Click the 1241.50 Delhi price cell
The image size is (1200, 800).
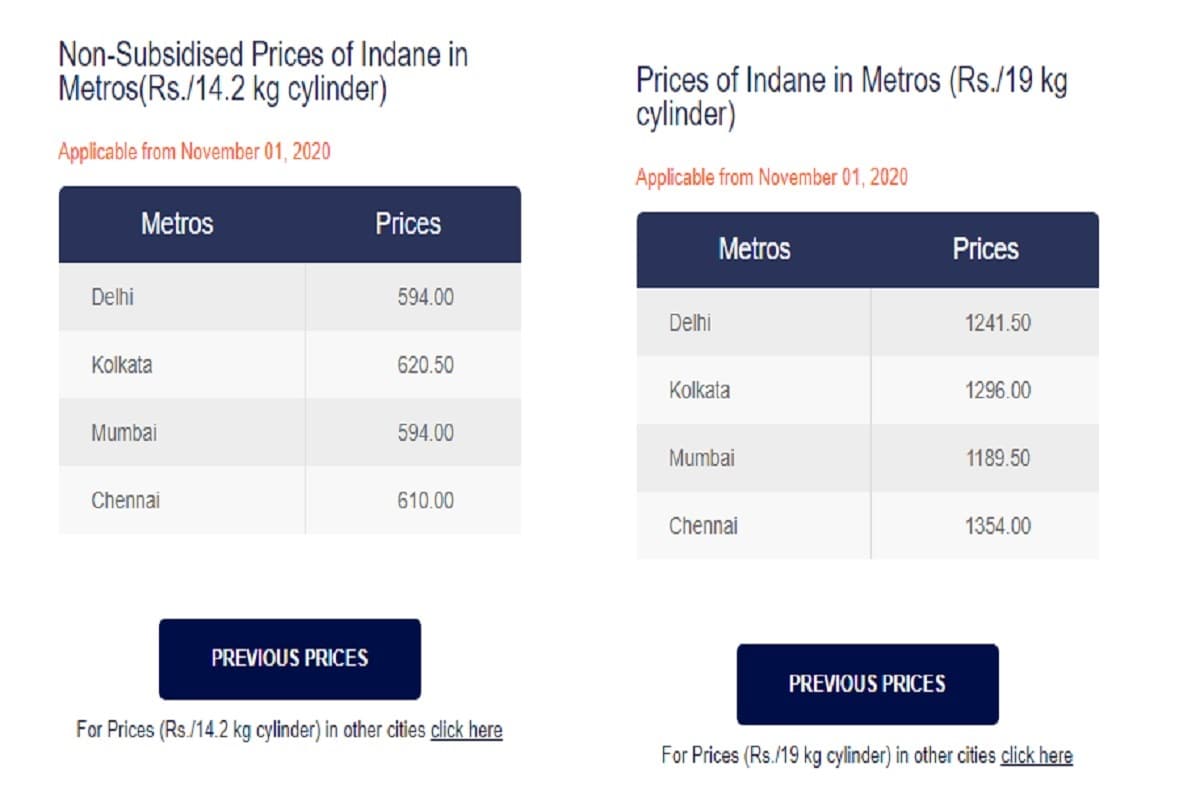pos(985,323)
